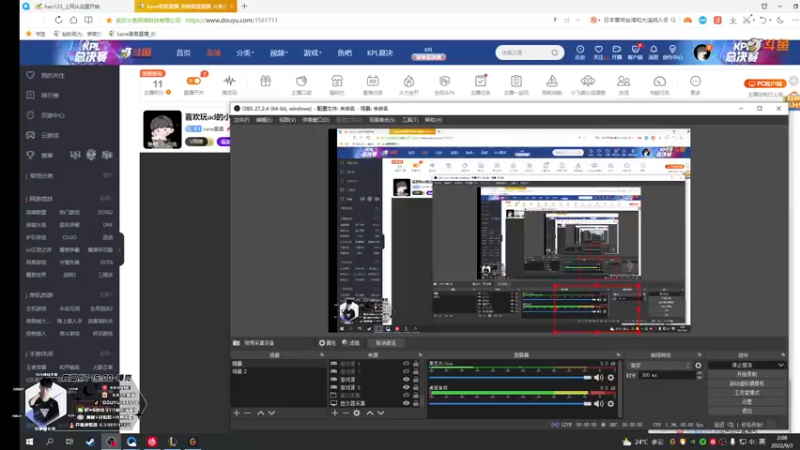
Task: Toggle visibility of second source in list
Action: coord(406,371)
